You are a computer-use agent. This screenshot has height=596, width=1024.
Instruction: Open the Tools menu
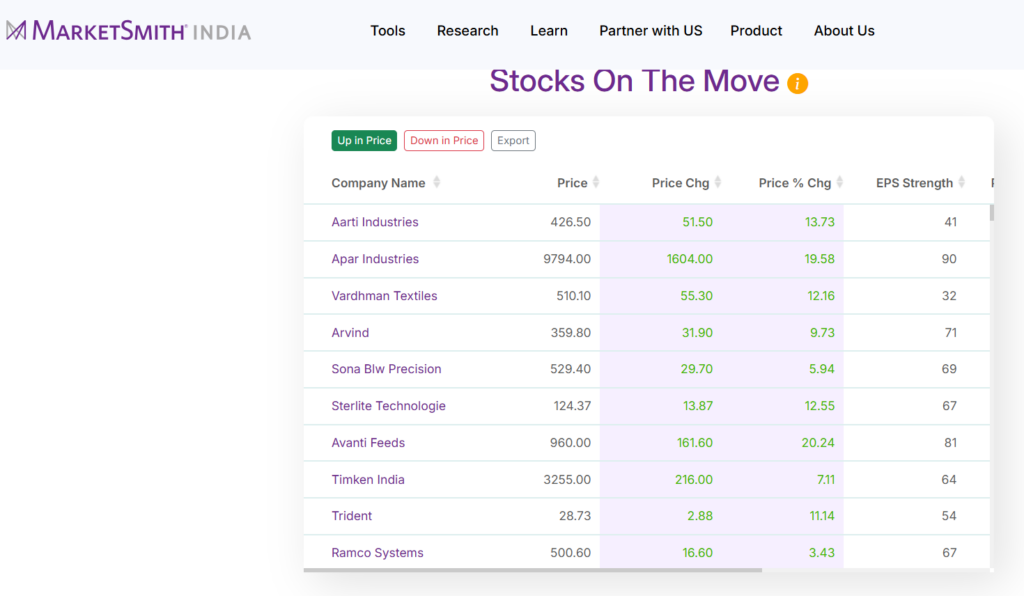pyautogui.click(x=388, y=31)
